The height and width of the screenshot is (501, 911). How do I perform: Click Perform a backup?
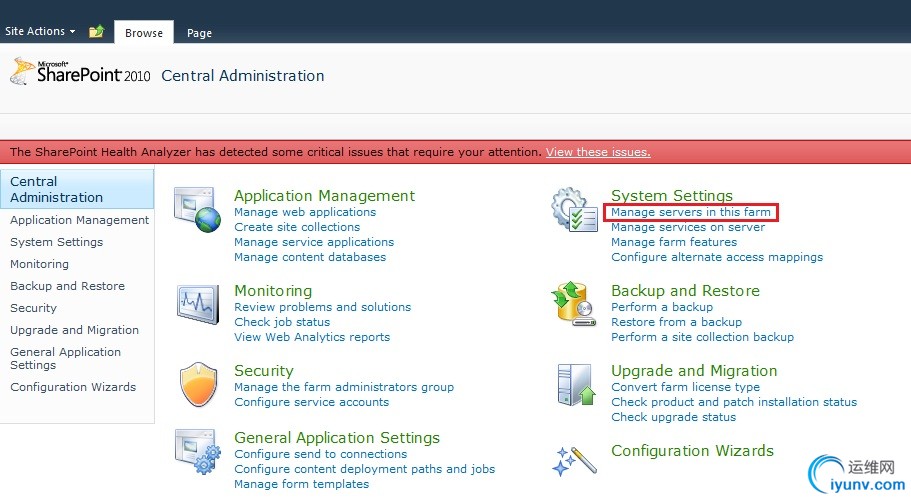(662, 307)
